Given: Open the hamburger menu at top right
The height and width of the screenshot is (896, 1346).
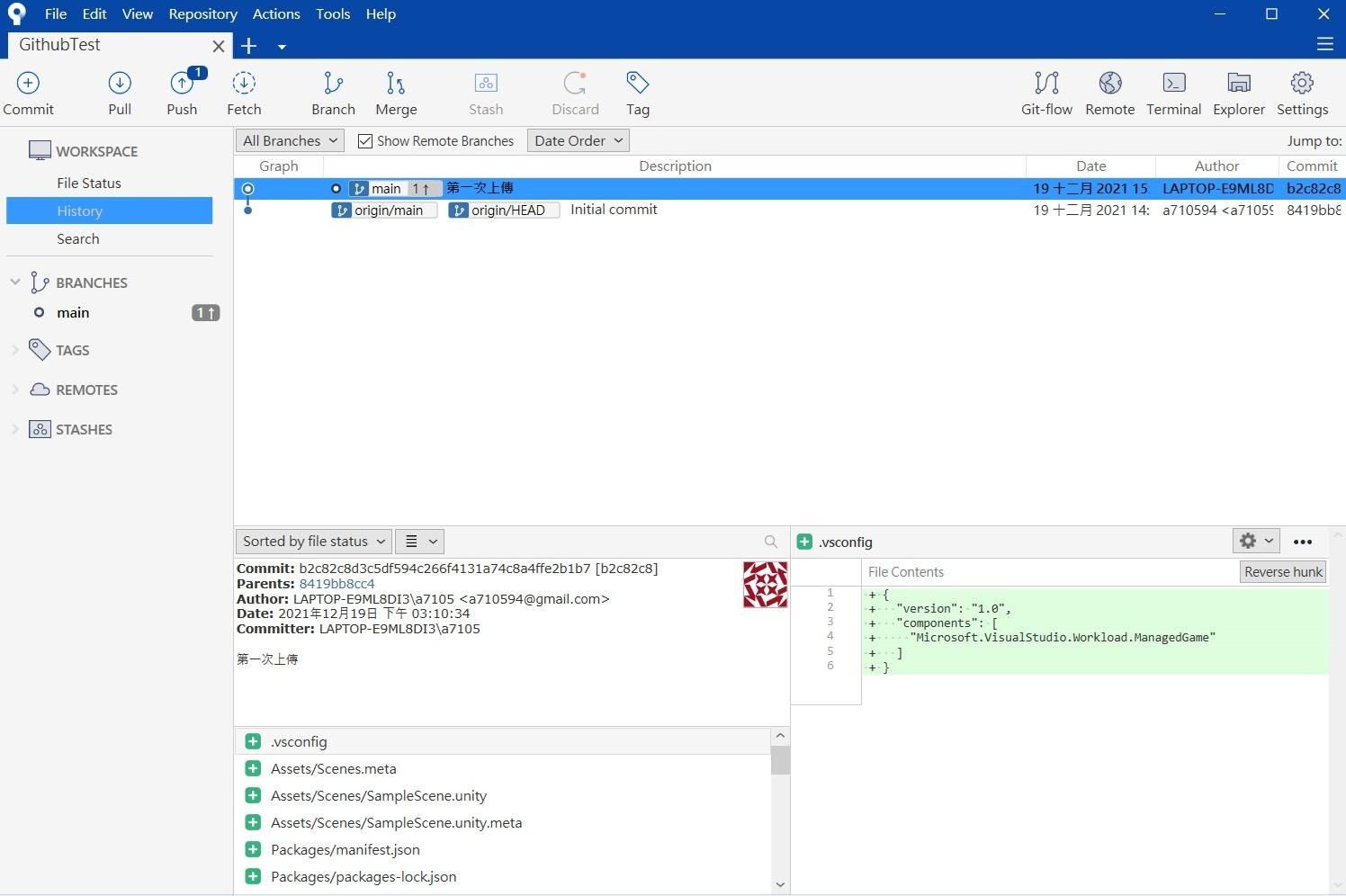Looking at the screenshot, I should [1324, 44].
